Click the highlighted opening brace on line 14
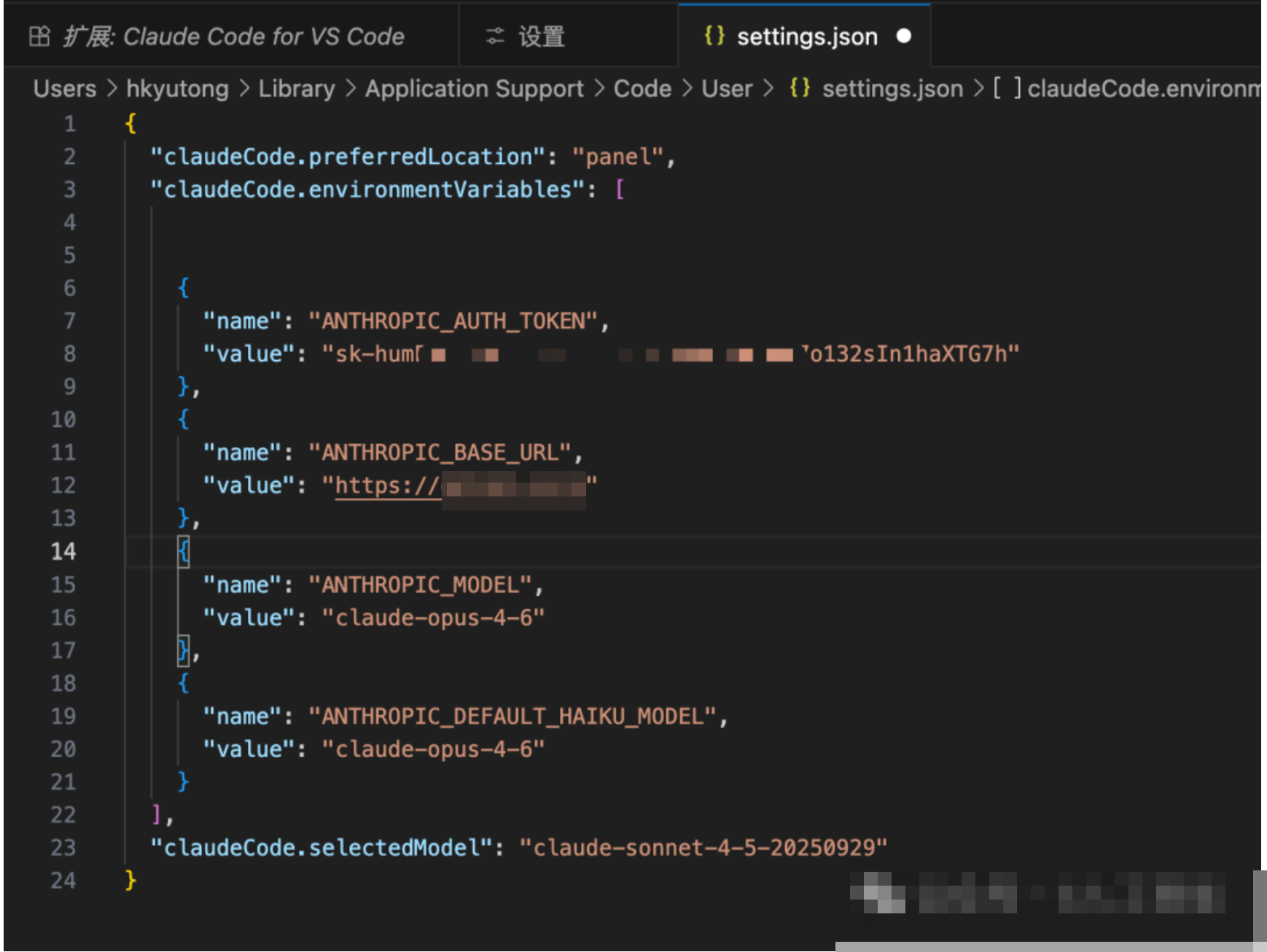 click(x=183, y=551)
